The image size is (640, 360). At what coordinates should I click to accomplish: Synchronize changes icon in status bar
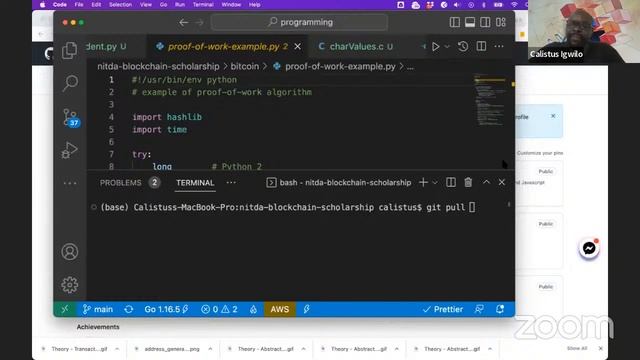[x=129, y=309]
